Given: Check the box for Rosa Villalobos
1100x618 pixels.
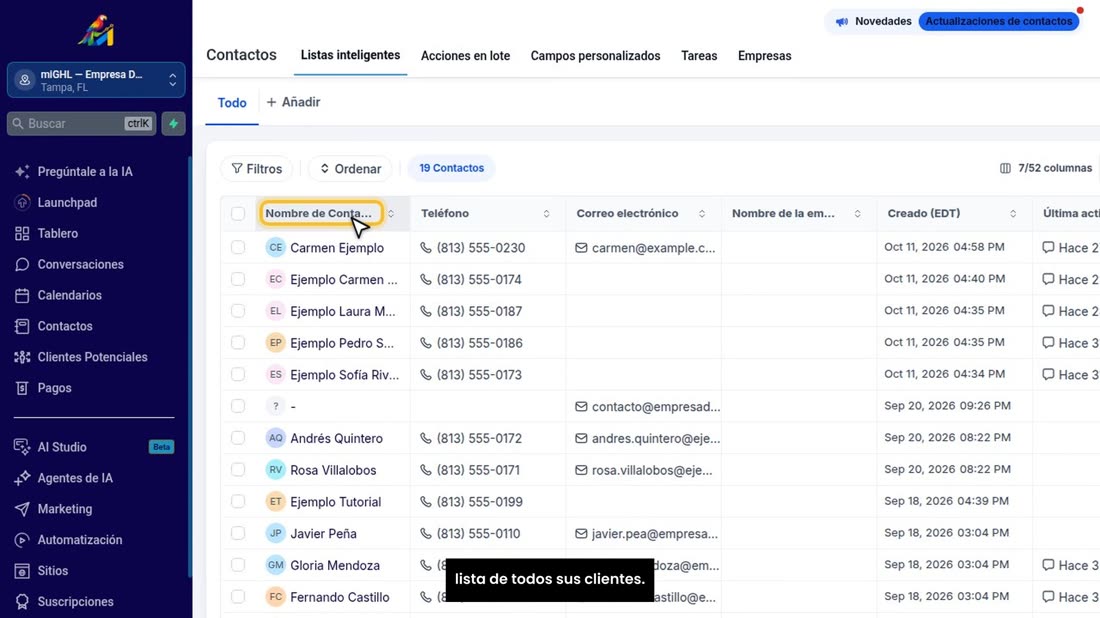Looking at the screenshot, I should 238,469.
